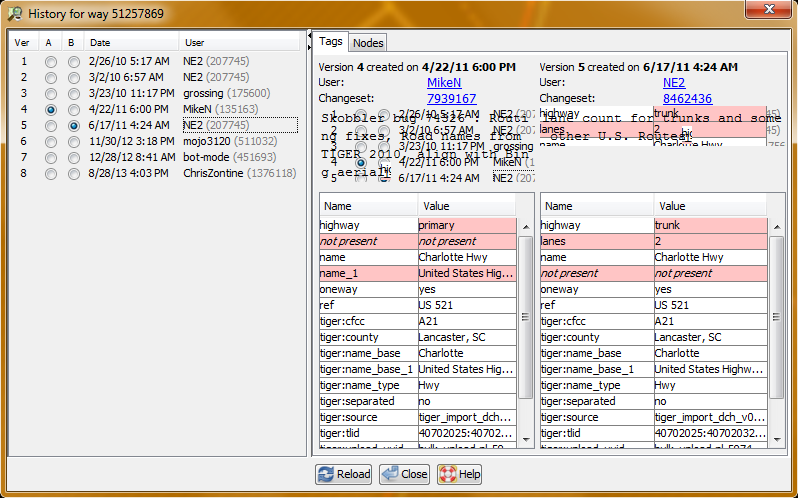Pick version 8 in column B
The height and width of the screenshot is (498, 798).
coord(74,174)
